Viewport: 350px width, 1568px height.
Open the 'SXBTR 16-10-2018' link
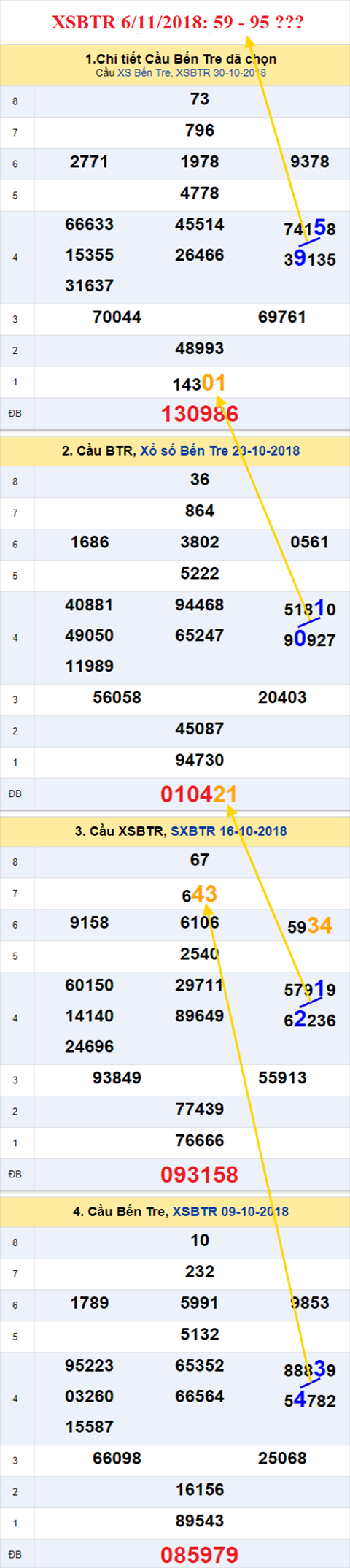click(x=229, y=831)
